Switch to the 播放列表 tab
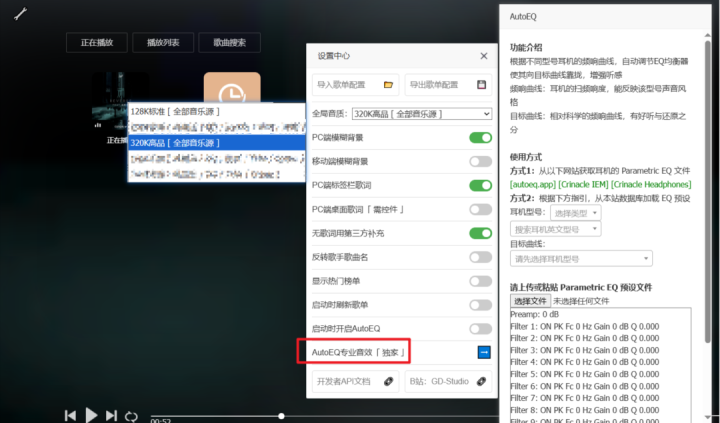The height and width of the screenshot is (423, 720). pyautogui.click(x=163, y=43)
